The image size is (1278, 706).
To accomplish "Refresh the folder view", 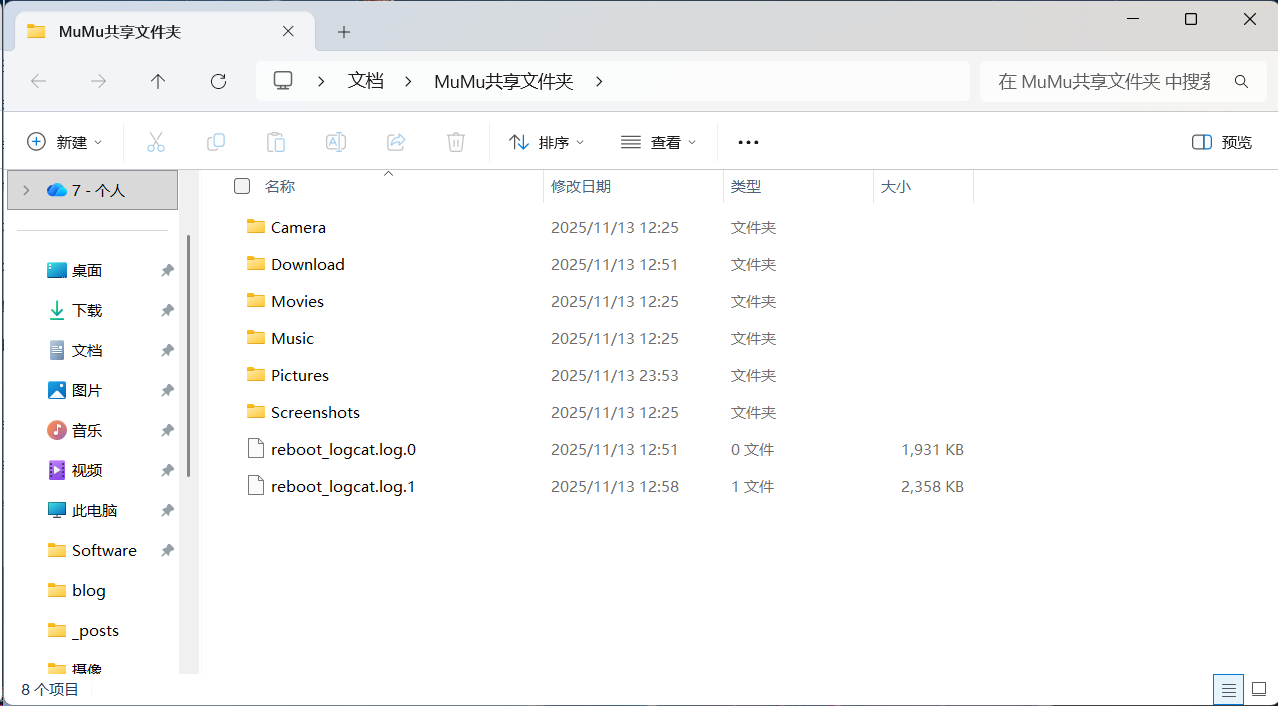I will point(218,81).
